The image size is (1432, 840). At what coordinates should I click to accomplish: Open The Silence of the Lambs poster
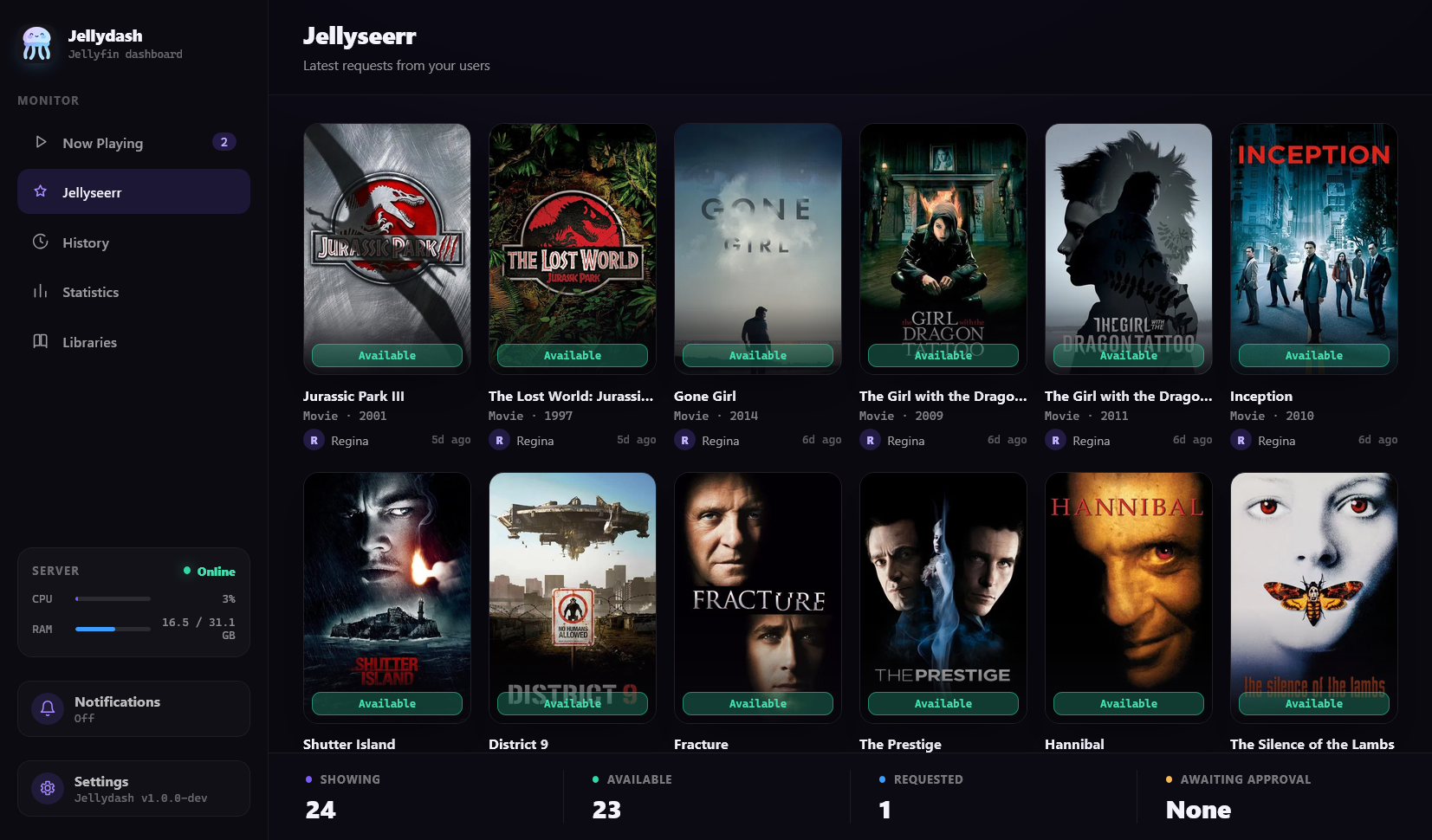pos(1314,598)
